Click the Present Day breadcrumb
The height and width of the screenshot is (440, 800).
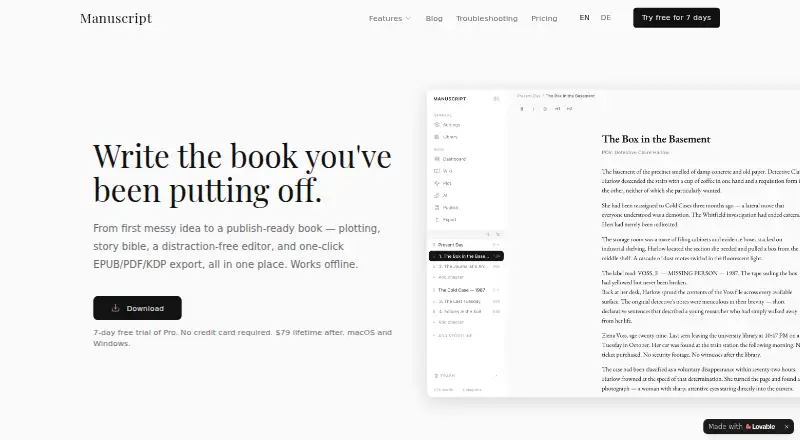tap(528, 96)
